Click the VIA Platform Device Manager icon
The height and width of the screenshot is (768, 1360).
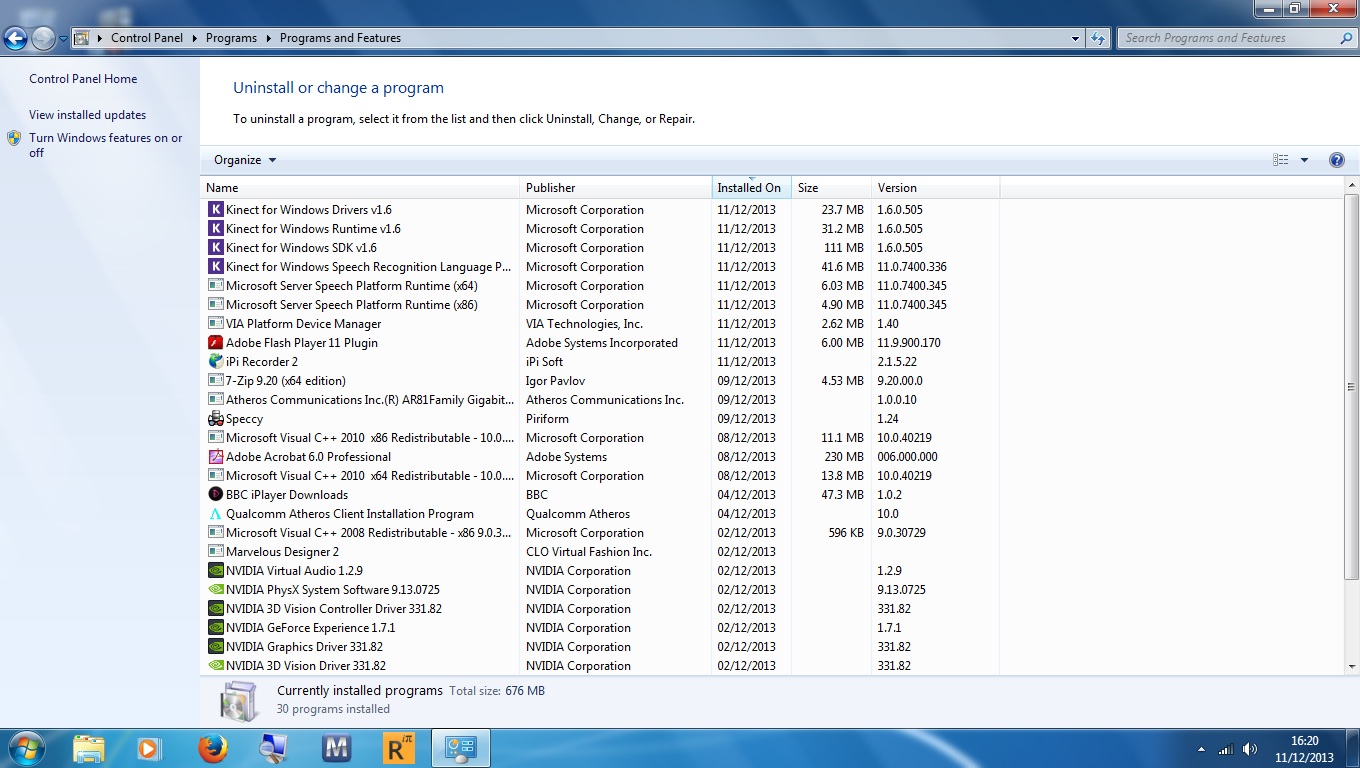point(216,324)
